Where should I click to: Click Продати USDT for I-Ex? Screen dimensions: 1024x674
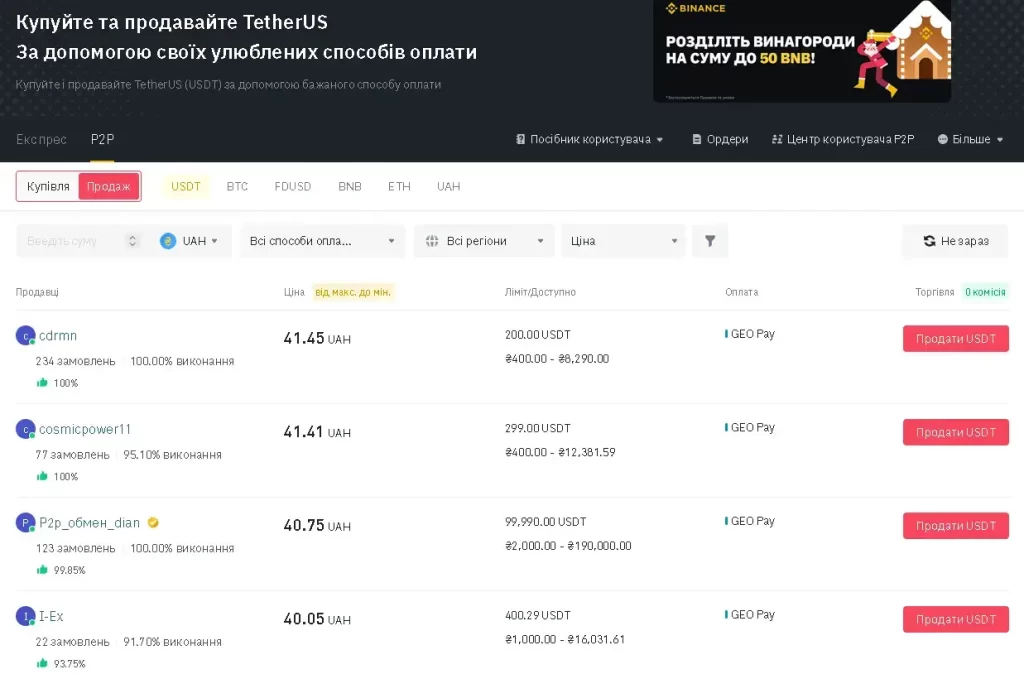[x=955, y=619]
